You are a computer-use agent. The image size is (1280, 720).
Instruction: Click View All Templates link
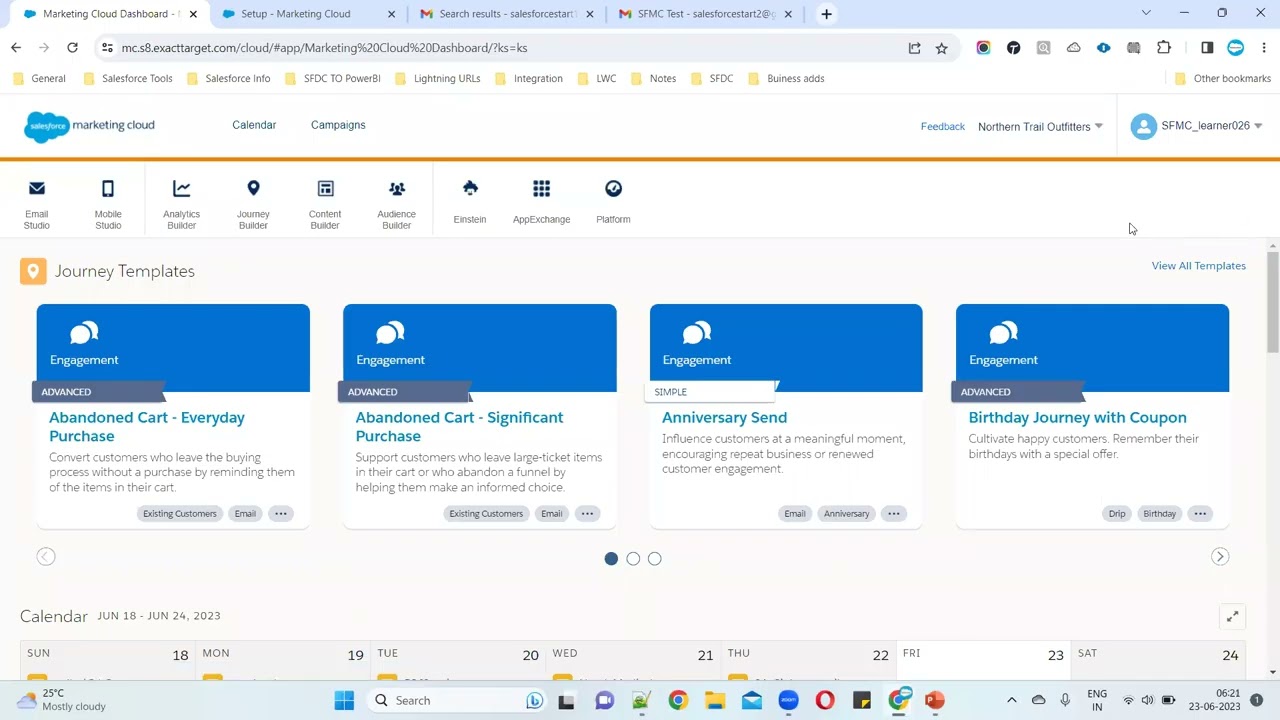1198,265
